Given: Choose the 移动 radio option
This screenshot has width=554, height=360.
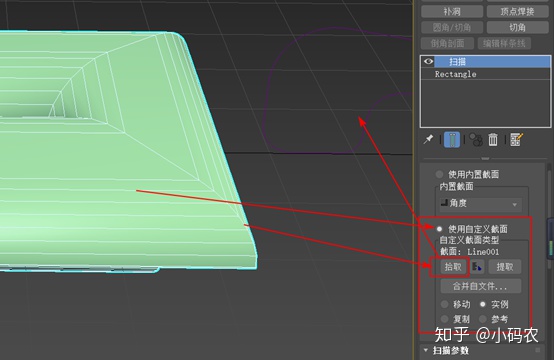Looking at the screenshot, I should 444,304.
